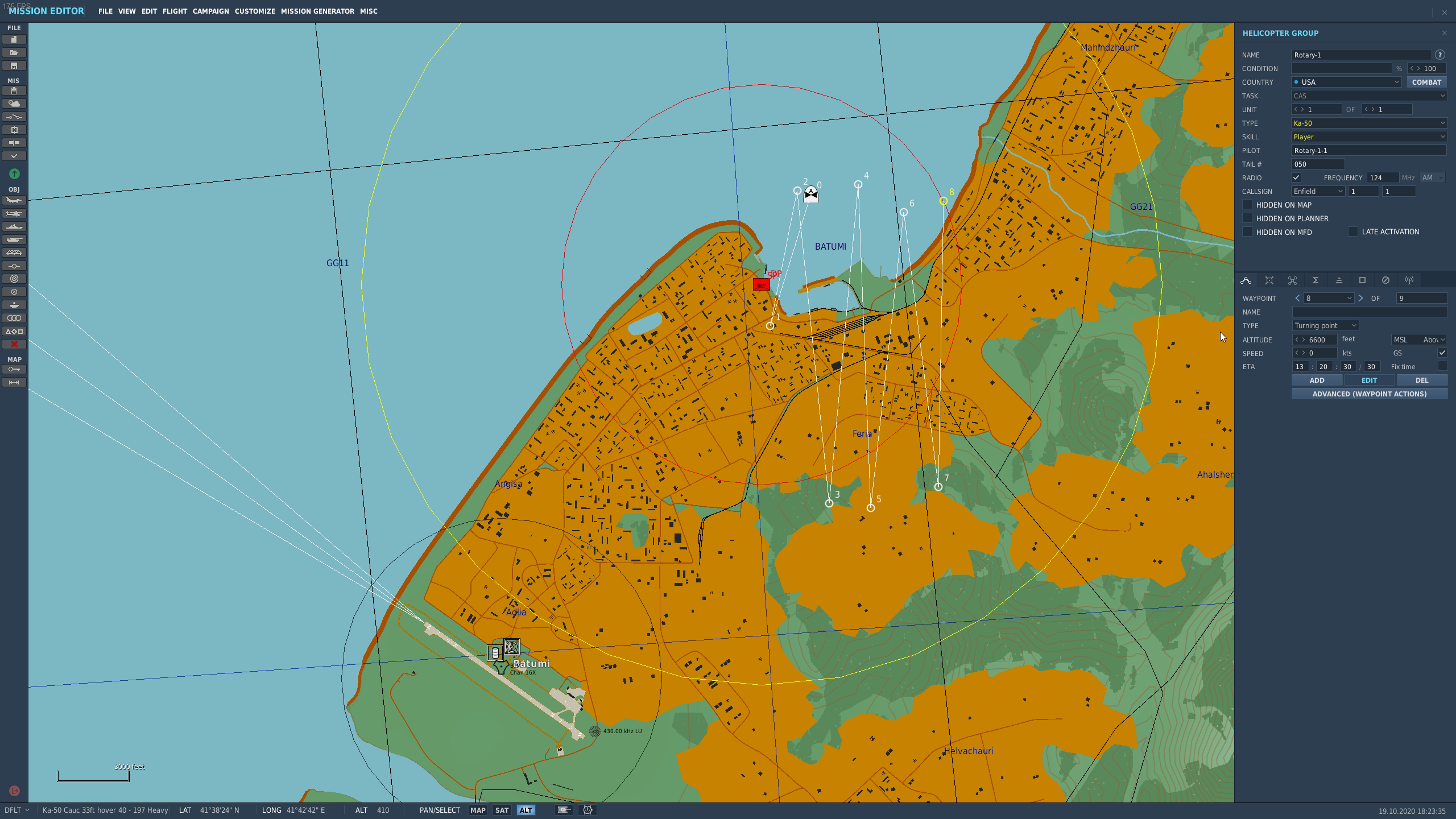Open the CALLSIGN dropdown showing Enfield
The width and height of the screenshot is (1456, 819).
pyautogui.click(x=1318, y=191)
